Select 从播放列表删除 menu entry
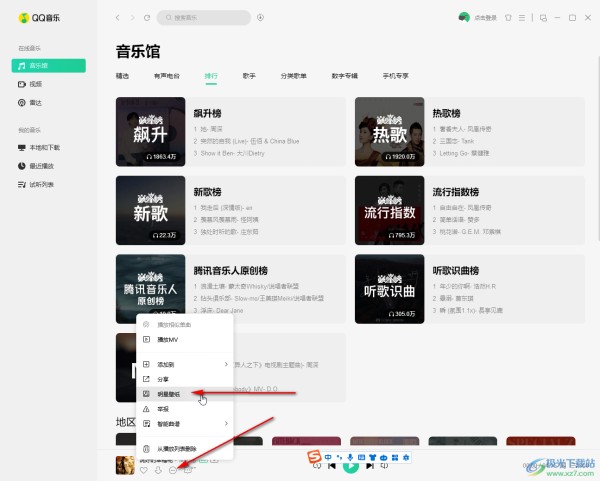600x481 pixels. [x=185, y=449]
